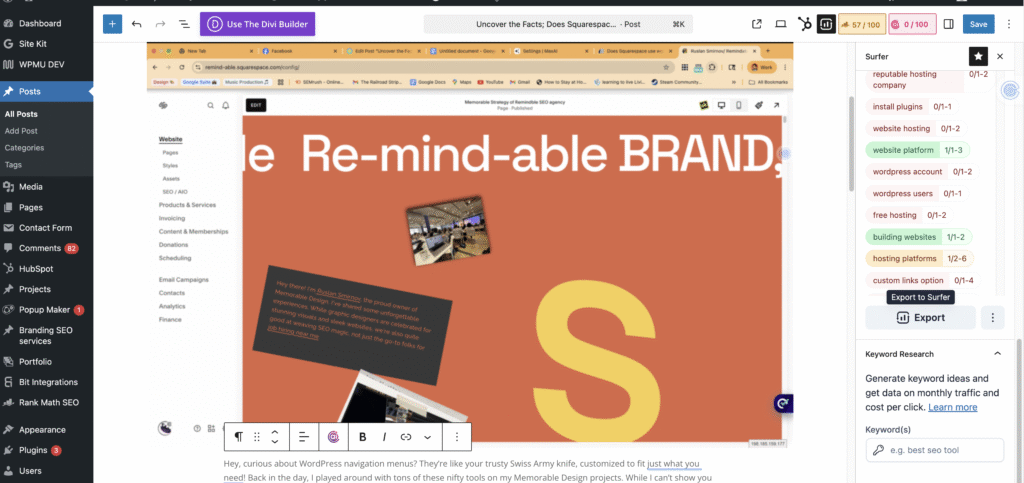1024x483 pixels.
Task: Insert a link using block toolbar
Action: point(406,437)
